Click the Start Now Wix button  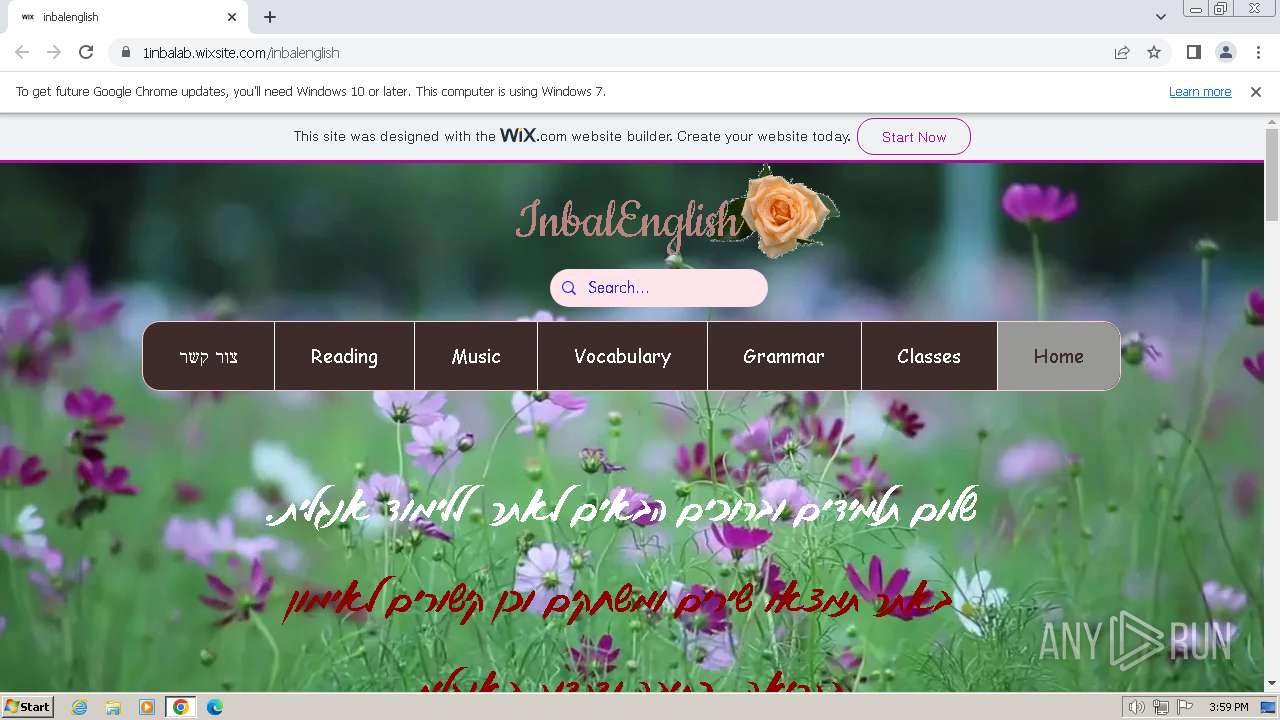[913, 137]
